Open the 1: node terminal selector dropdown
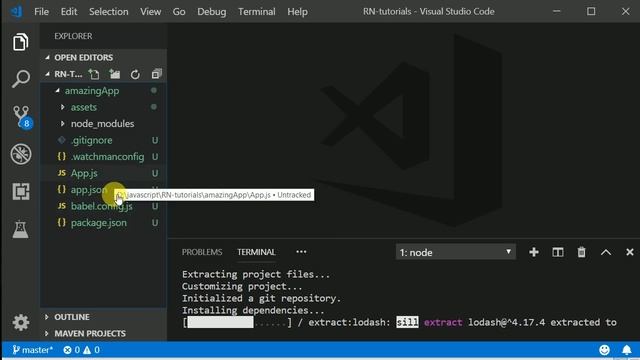The image size is (640, 360). [x=456, y=252]
